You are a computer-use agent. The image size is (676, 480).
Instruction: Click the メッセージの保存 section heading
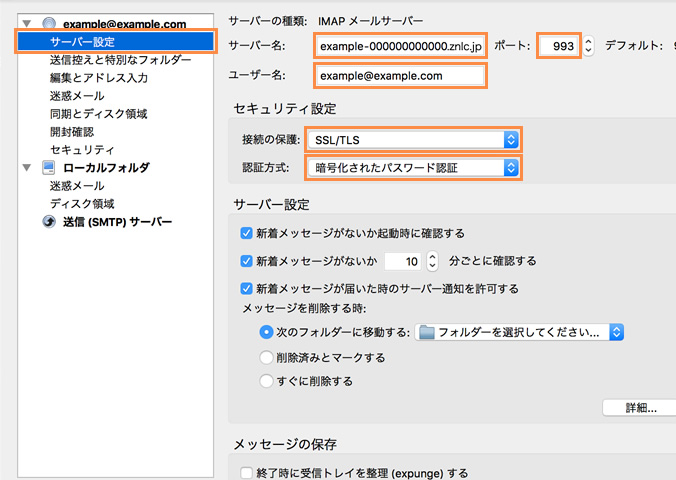click(285, 444)
